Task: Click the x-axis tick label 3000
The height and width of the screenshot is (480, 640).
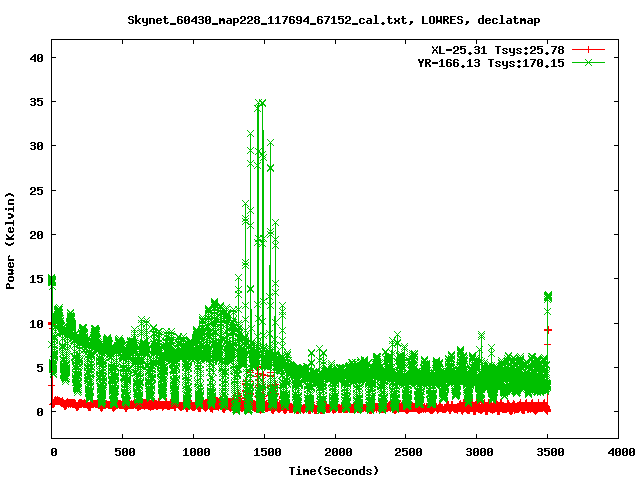Action: click(479, 452)
